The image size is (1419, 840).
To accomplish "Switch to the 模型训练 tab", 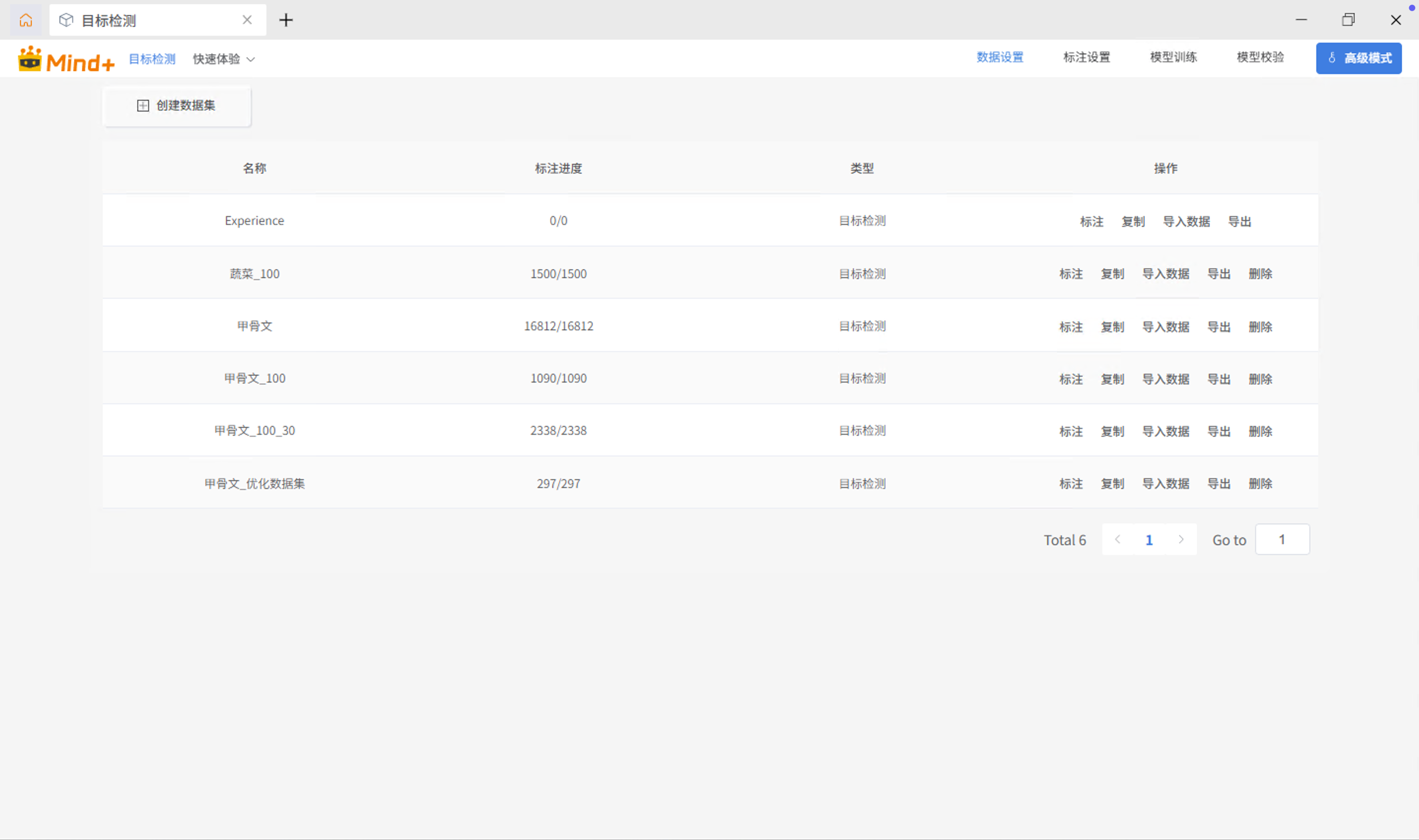I will 1173,57.
